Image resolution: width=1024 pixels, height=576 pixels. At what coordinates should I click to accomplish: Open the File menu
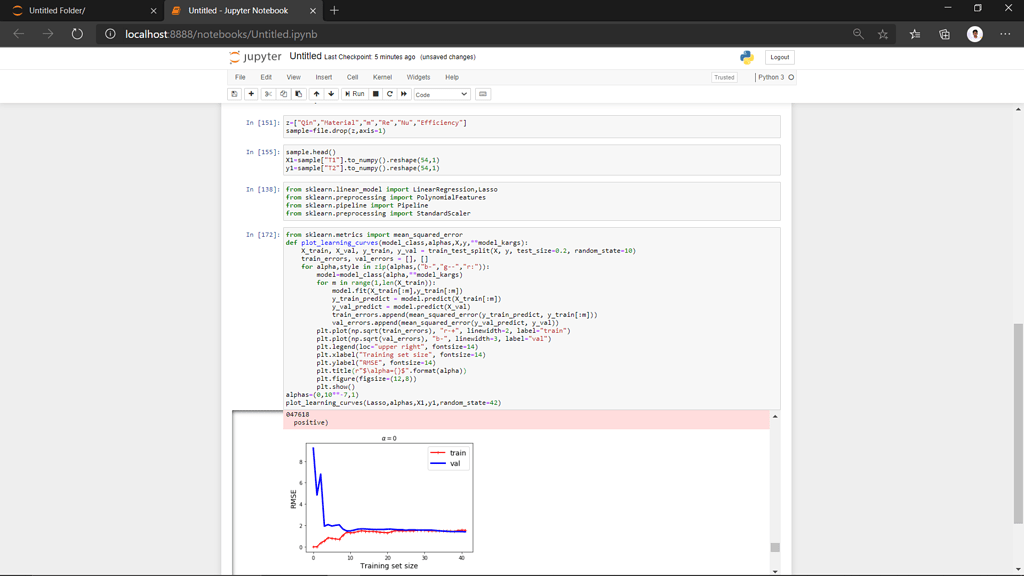(240, 77)
